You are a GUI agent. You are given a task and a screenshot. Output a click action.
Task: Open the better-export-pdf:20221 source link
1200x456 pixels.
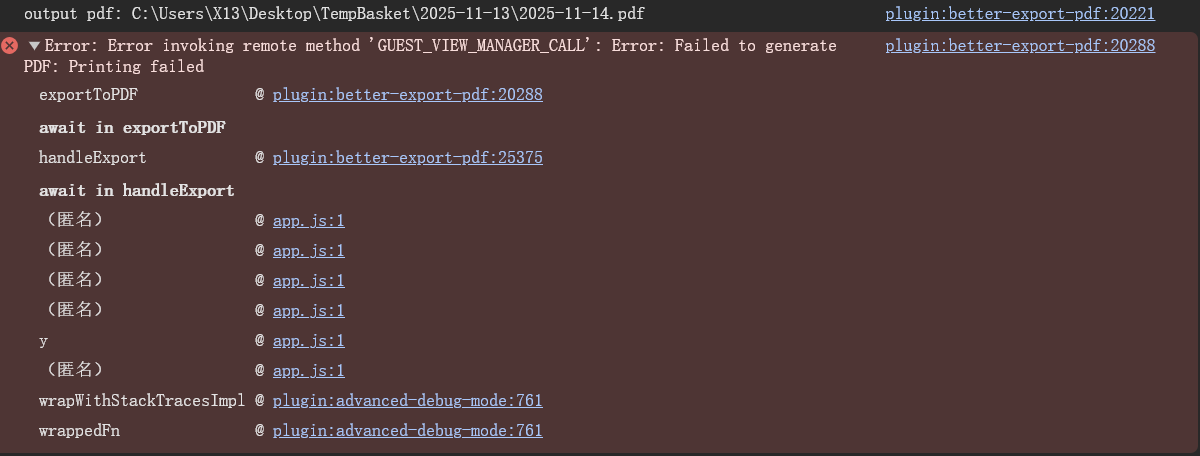[1020, 14]
